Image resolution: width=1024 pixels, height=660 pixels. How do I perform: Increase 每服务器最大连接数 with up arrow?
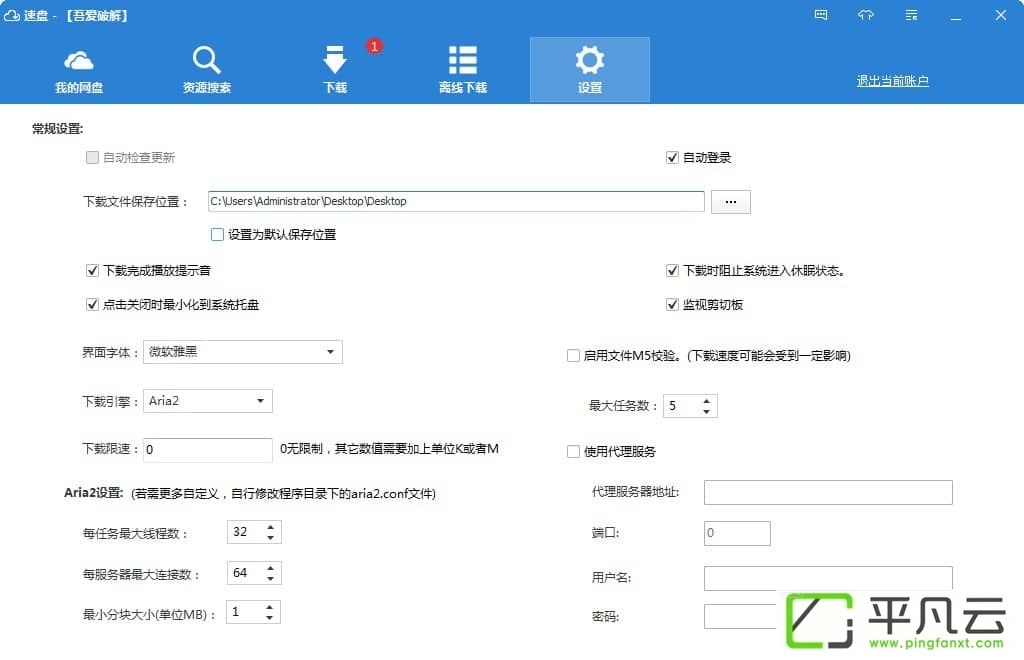270,567
